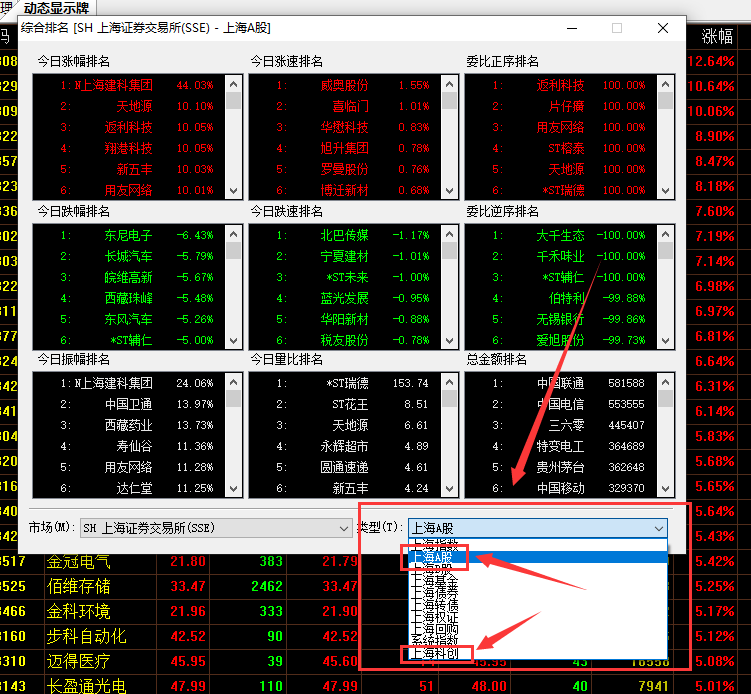Image resolution: width=751 pixels, height=694 pixels.
Task: Click down arrow in 今日涨速排名 list scrollbar
Action: tap(449, 190)
